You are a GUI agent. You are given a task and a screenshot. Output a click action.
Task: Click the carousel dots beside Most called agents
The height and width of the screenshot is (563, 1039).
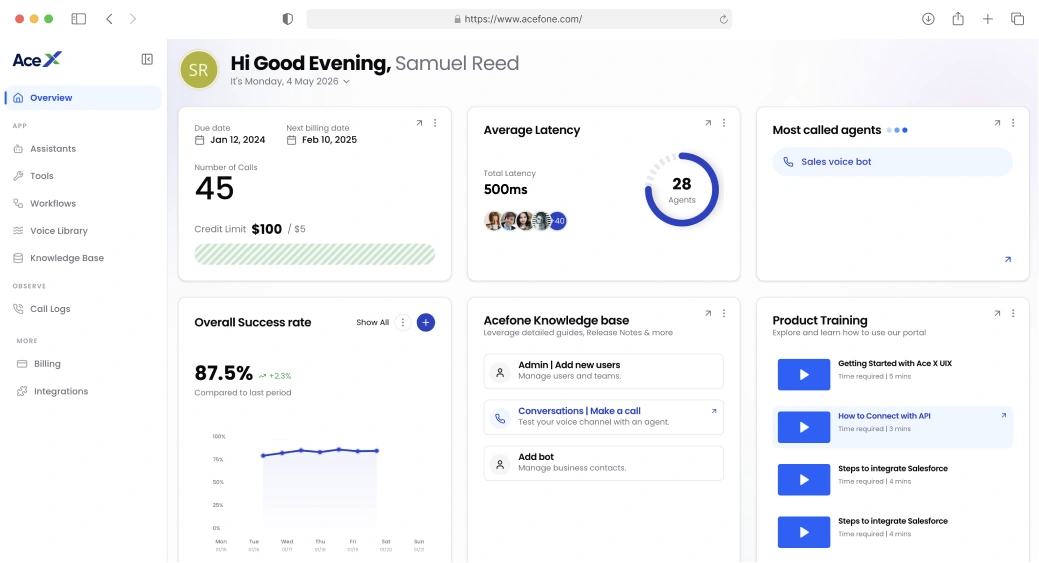[x=897, y=130]
